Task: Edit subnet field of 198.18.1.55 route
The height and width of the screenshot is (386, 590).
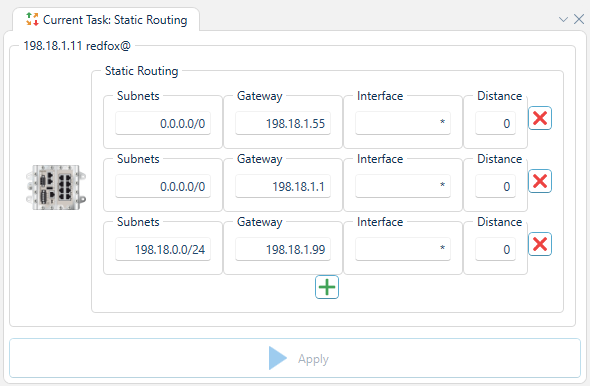Action: [x=163, y=123]
